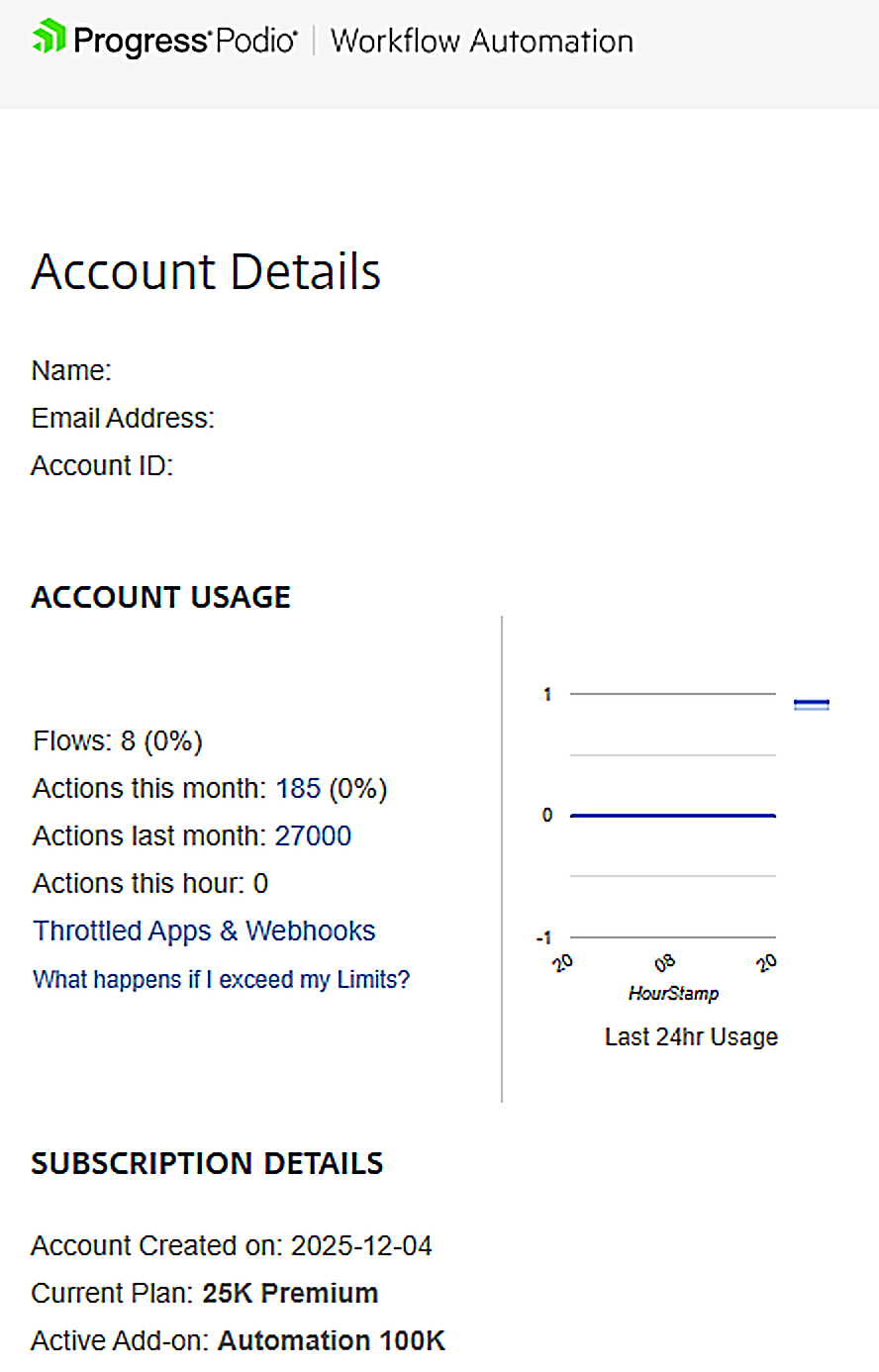879x1372 pixels.
Task: Click the Progress Podio logo
Action: coord(164,40)
